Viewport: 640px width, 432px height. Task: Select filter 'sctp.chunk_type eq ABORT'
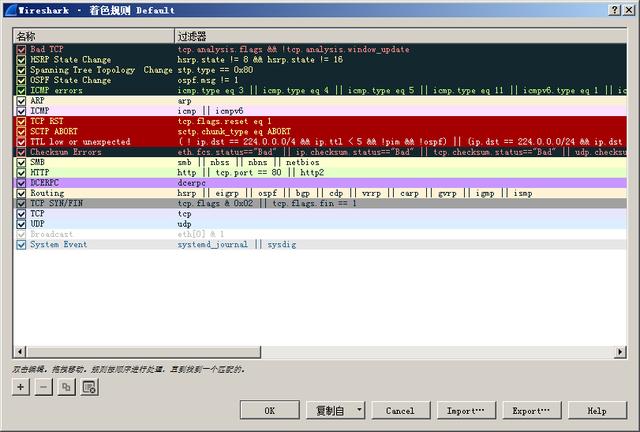[234, 131]
